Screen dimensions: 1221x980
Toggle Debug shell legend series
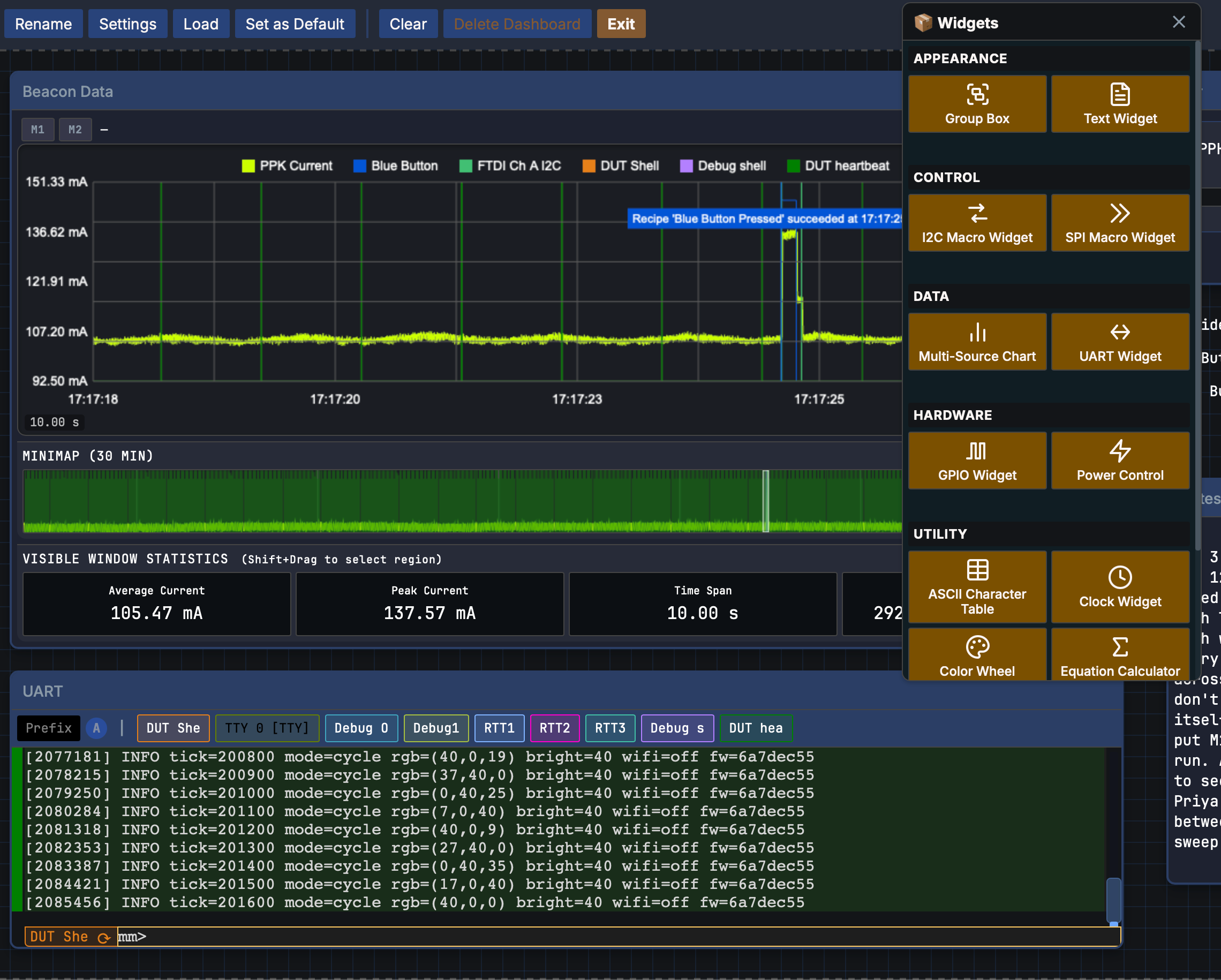click(723, 166)
